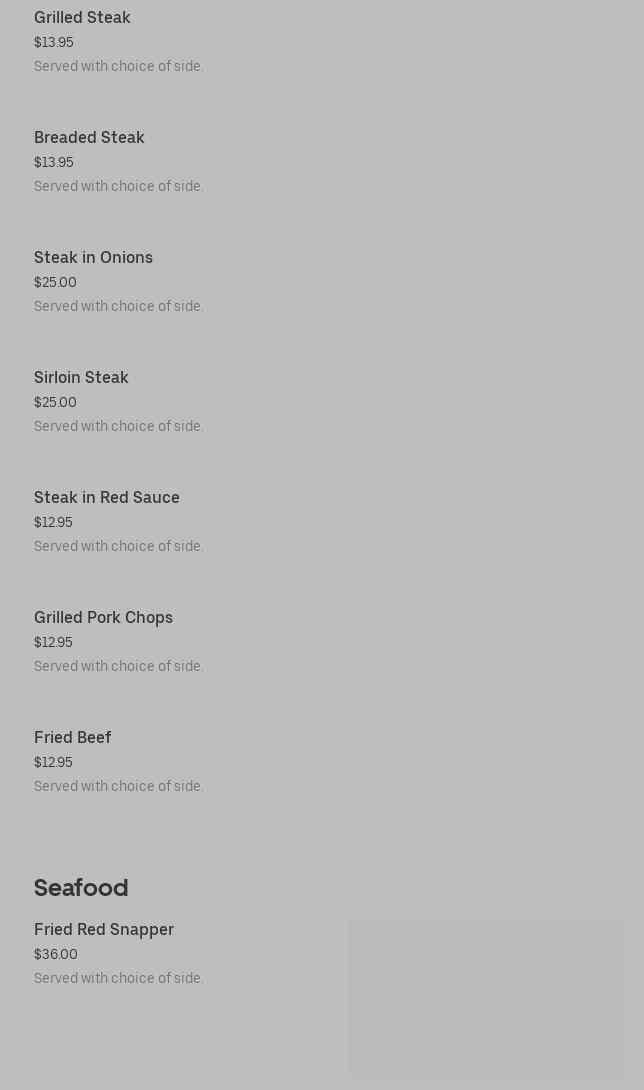Select Steak in Red Sauce
The width and height of the screenshot is (644, 1090).
pyautogui.click(x=107, y=498)
